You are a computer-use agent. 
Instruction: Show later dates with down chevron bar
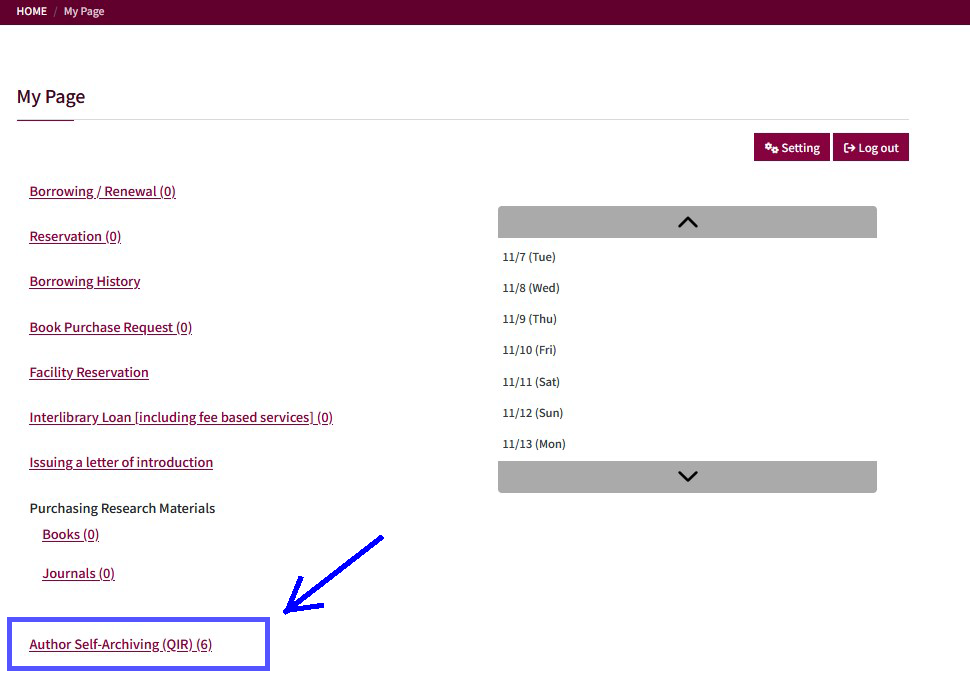pos(687,476)
